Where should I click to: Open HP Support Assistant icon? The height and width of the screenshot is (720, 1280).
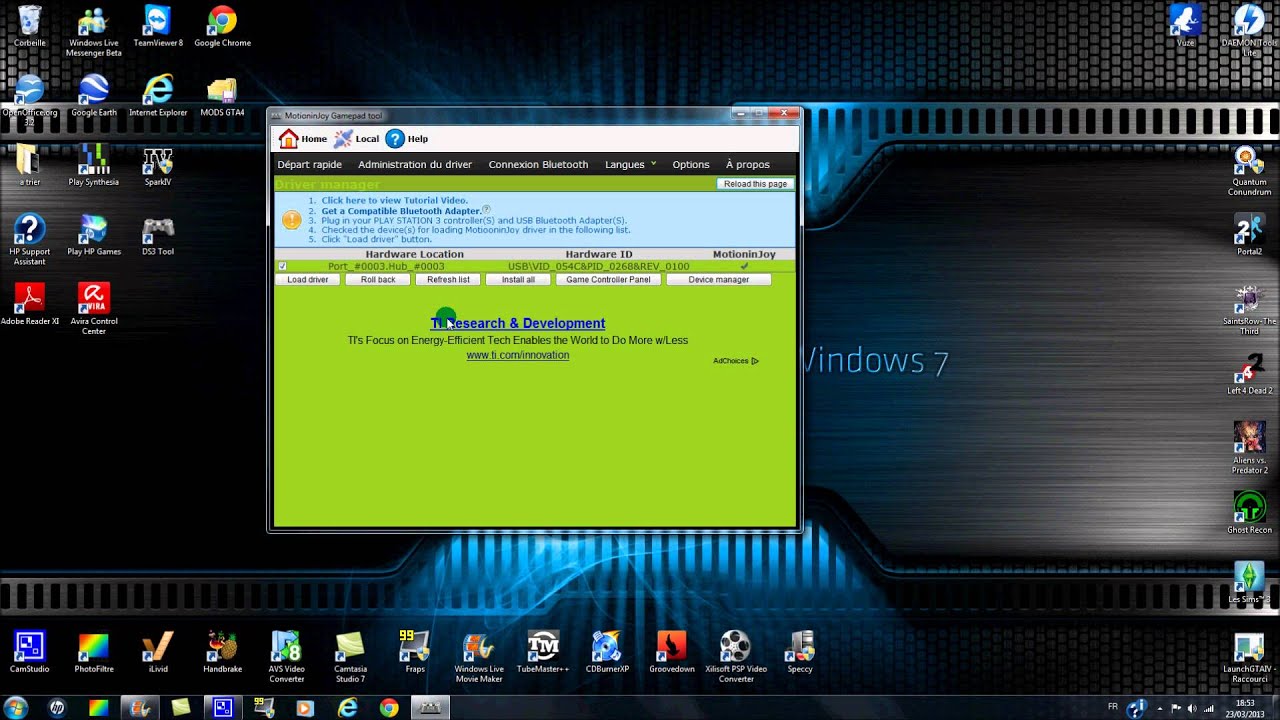pos(30,240)
